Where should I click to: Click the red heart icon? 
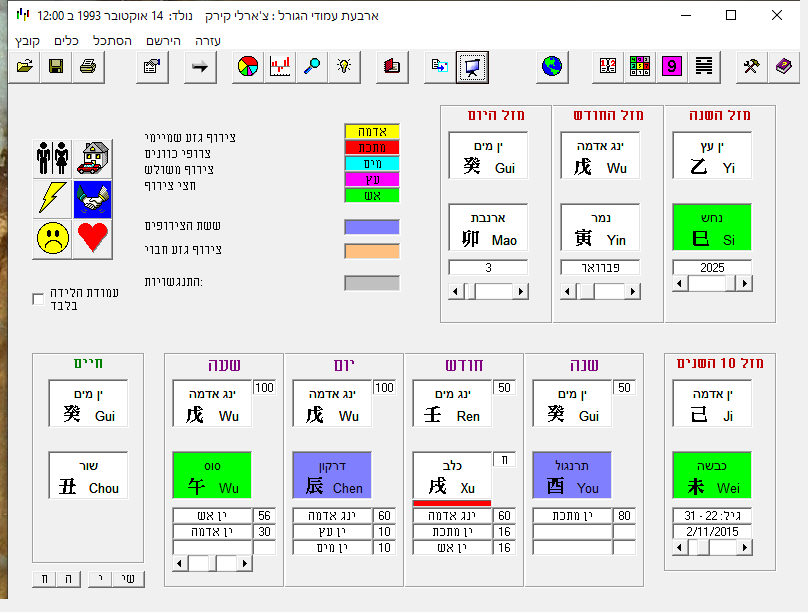(92, 238)
